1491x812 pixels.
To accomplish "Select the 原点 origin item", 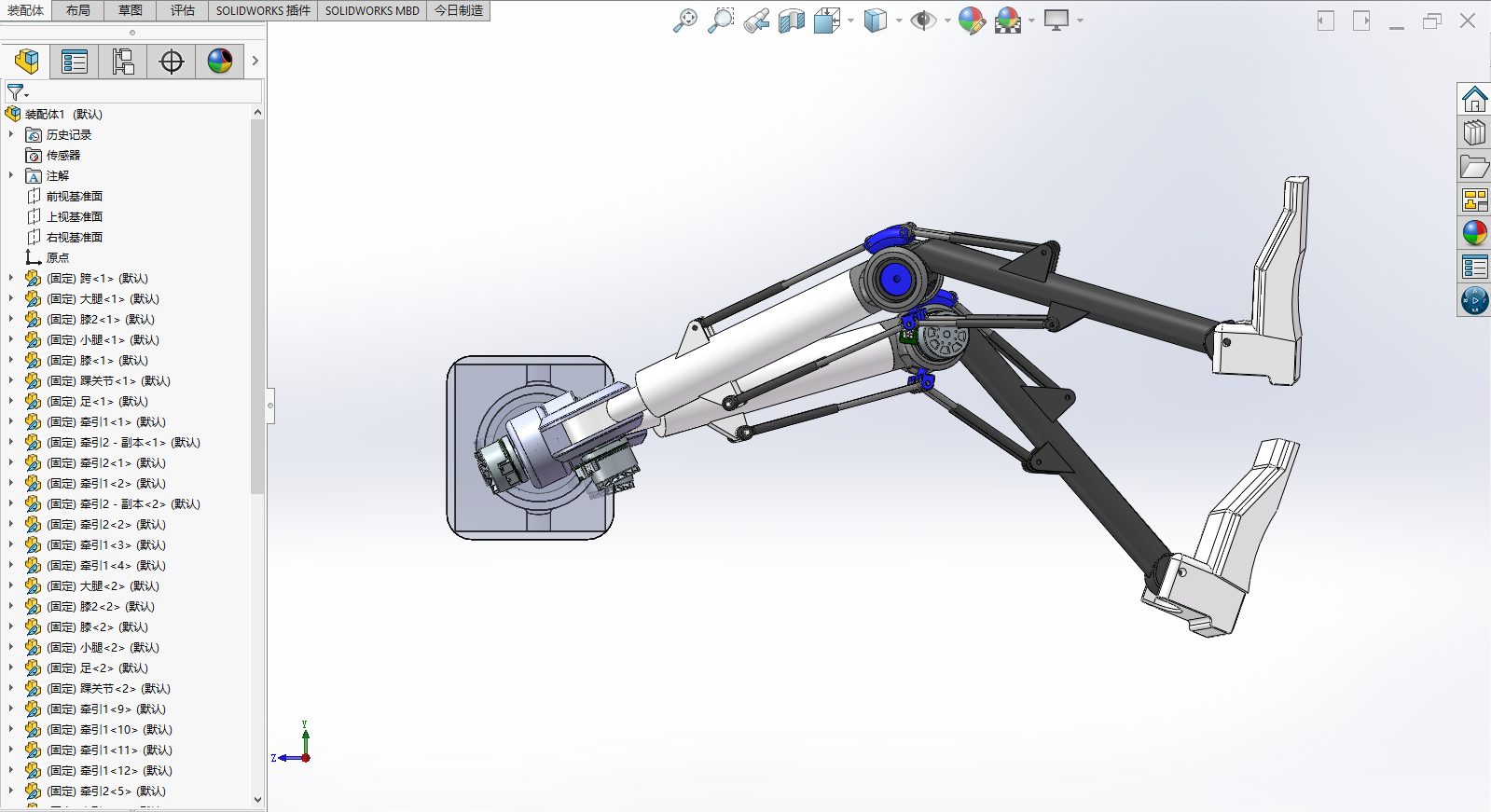I will coord(58,257).
